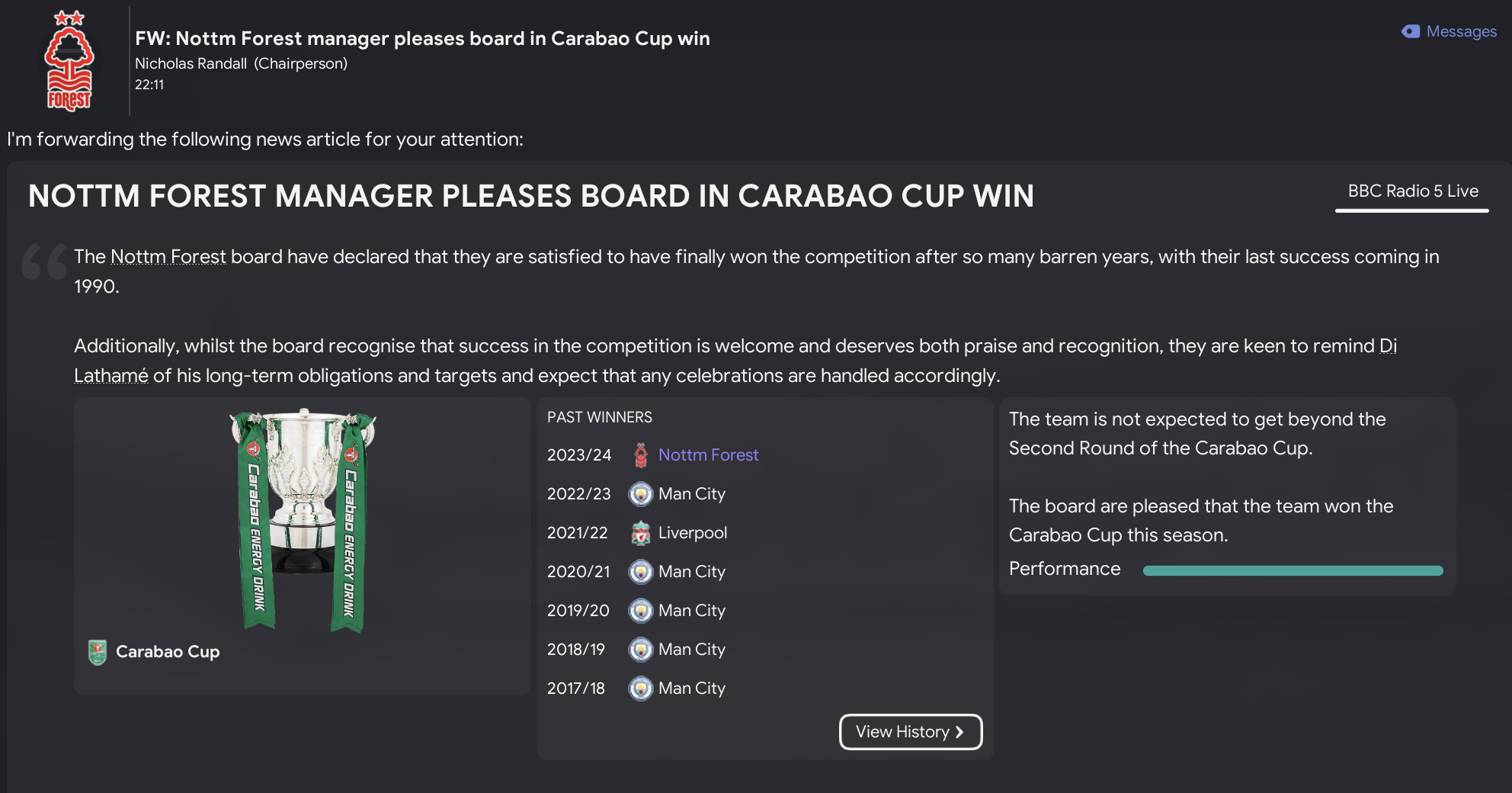Screen dimensions: 1512x793
Task: Click Man City badge in 2022/23 row
Action: (x=641, y=494)
